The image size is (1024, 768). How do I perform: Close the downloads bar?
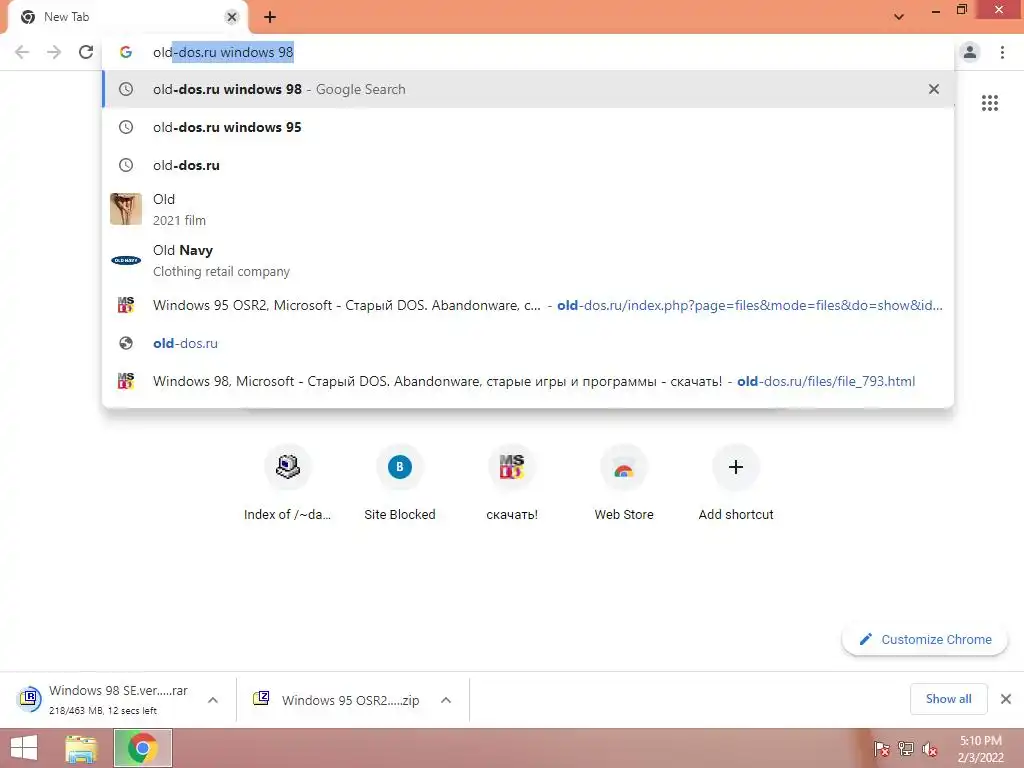tap(1006, 699)
